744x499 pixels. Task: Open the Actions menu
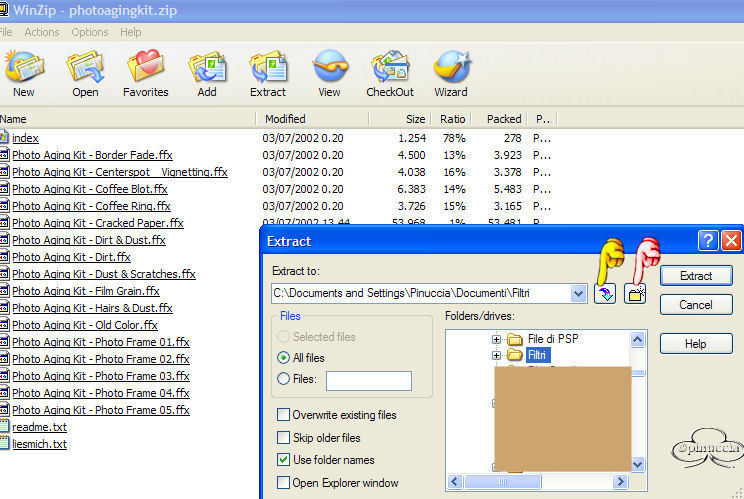[x=42, y=32]
